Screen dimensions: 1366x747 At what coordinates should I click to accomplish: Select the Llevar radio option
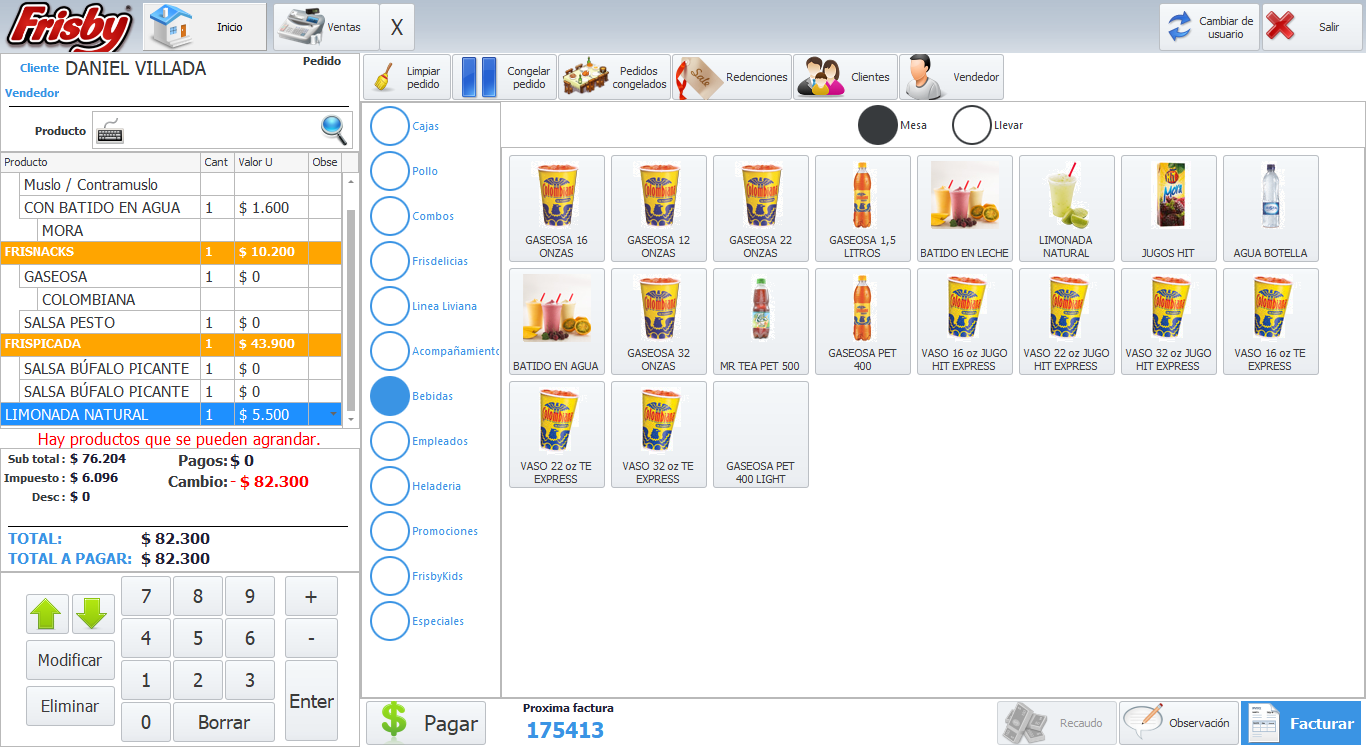971,125
